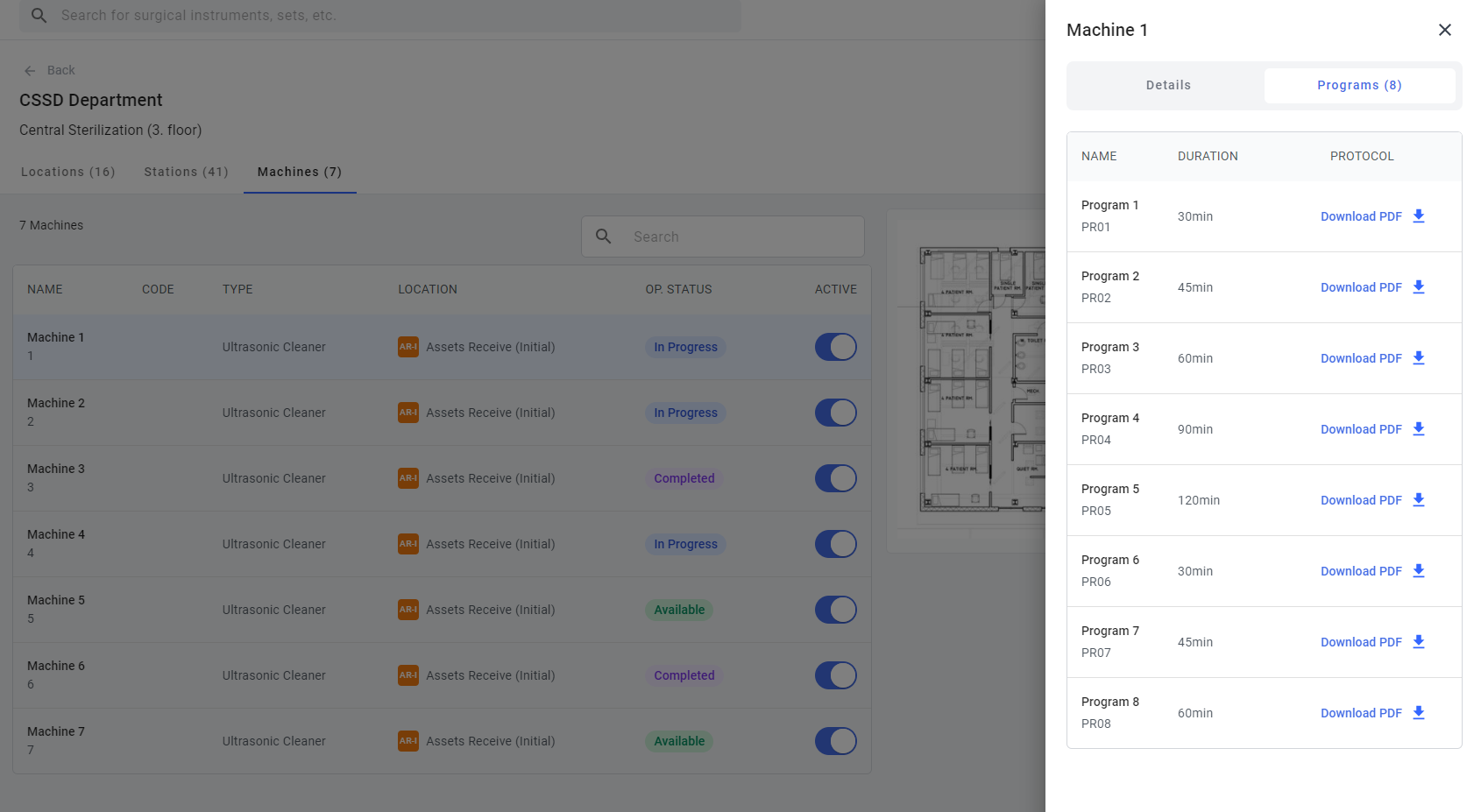The height and width of the screenshot is (812, 1481).
Task: Click the back arrow icon
Action: click(30, 70)
